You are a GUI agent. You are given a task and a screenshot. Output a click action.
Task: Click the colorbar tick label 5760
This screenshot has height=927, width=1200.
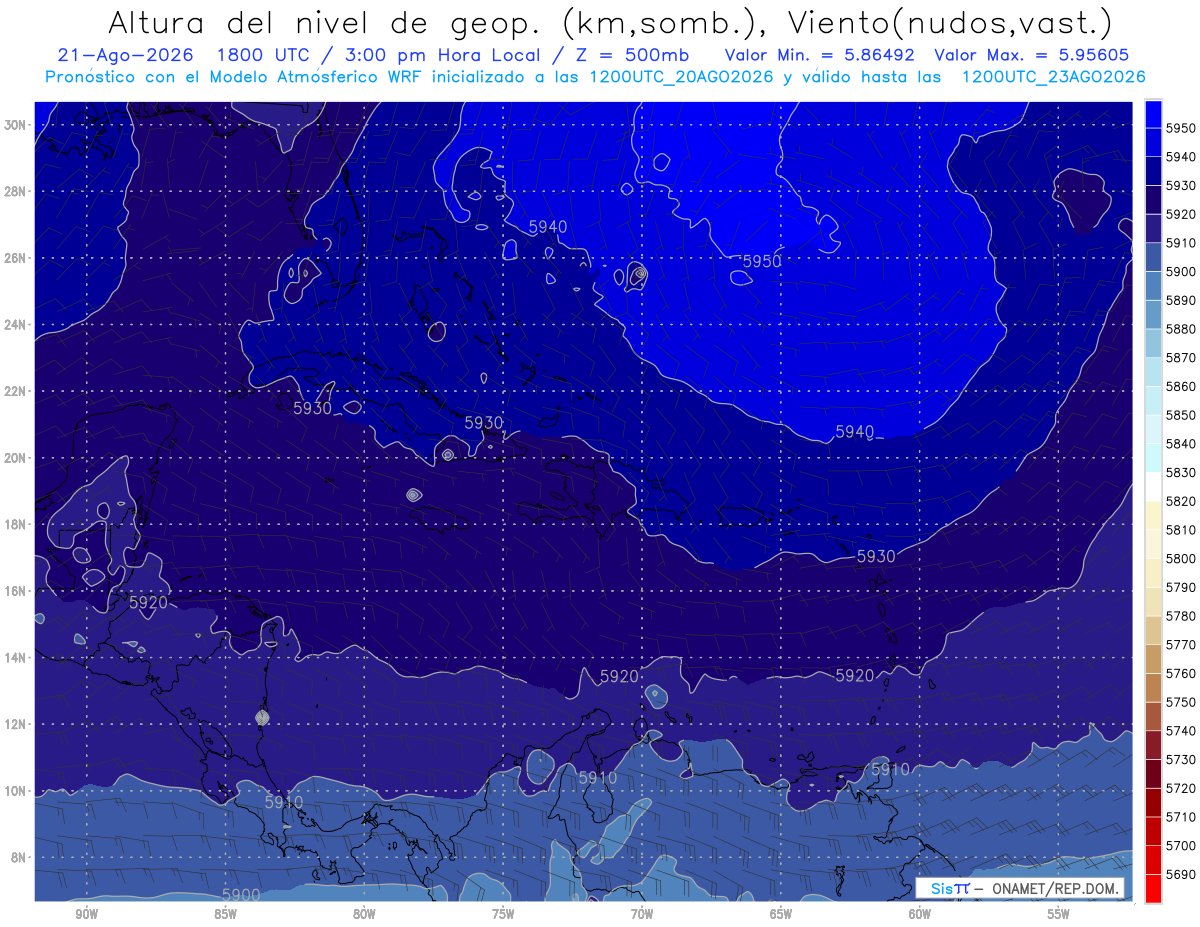(1180, 673)
